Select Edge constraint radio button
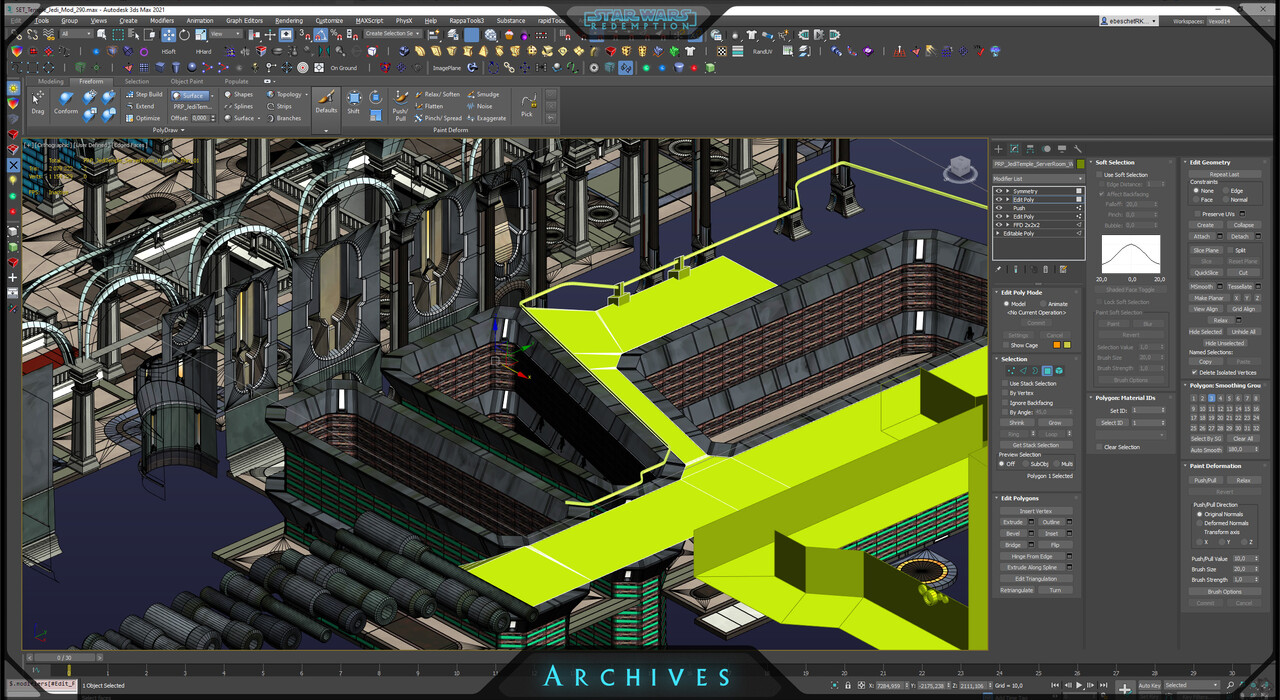Viewport: 1280px width, 700px height. coord(1225,191)
